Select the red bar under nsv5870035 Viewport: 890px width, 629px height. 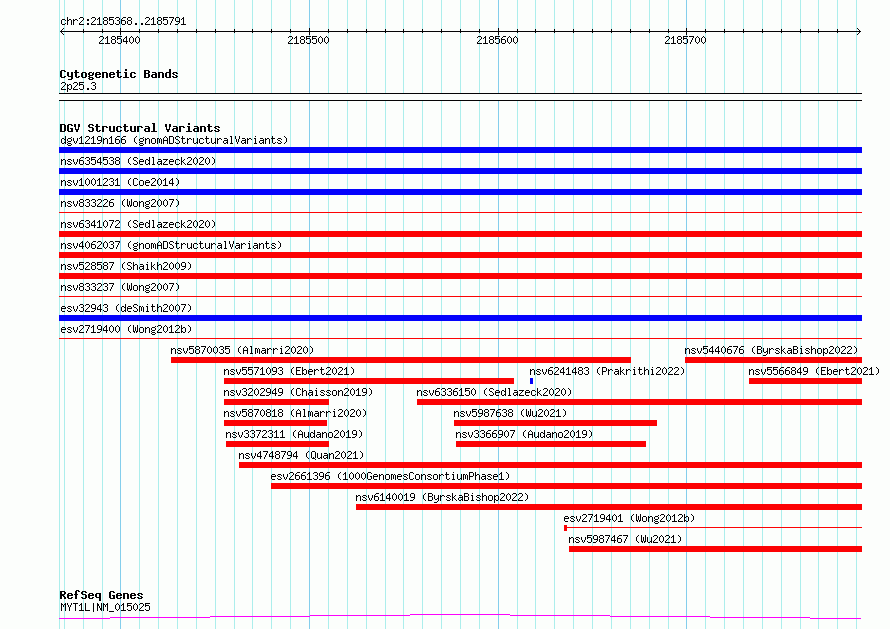click(x=401, y=360)
